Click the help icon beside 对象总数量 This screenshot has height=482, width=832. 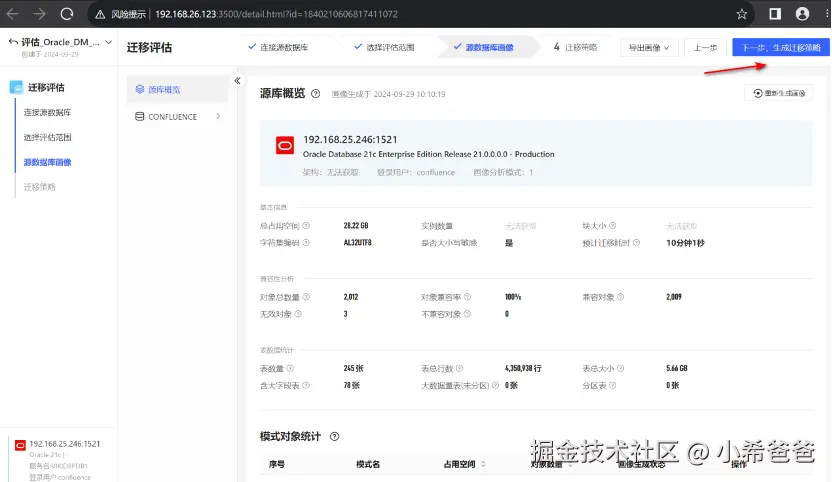tap(306, 297)
